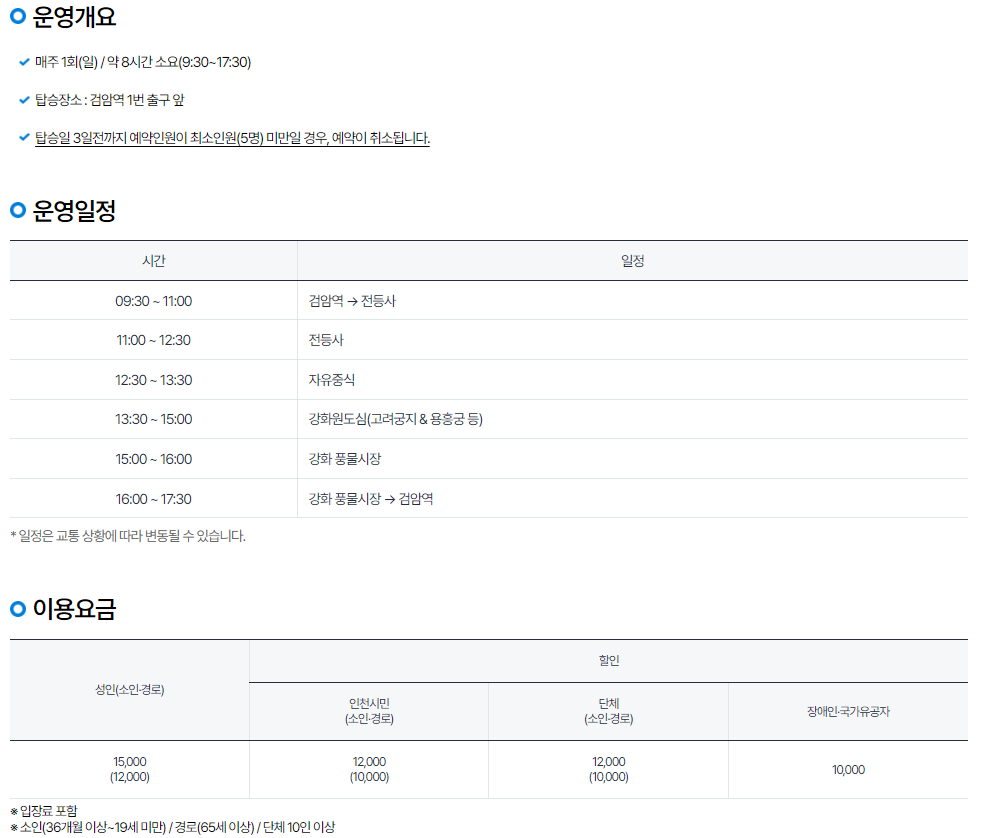The height and width of the screenshot is (838, 982).
Task: Select the time cell 13:30 ~ 15:00
Action: [153, 419]
